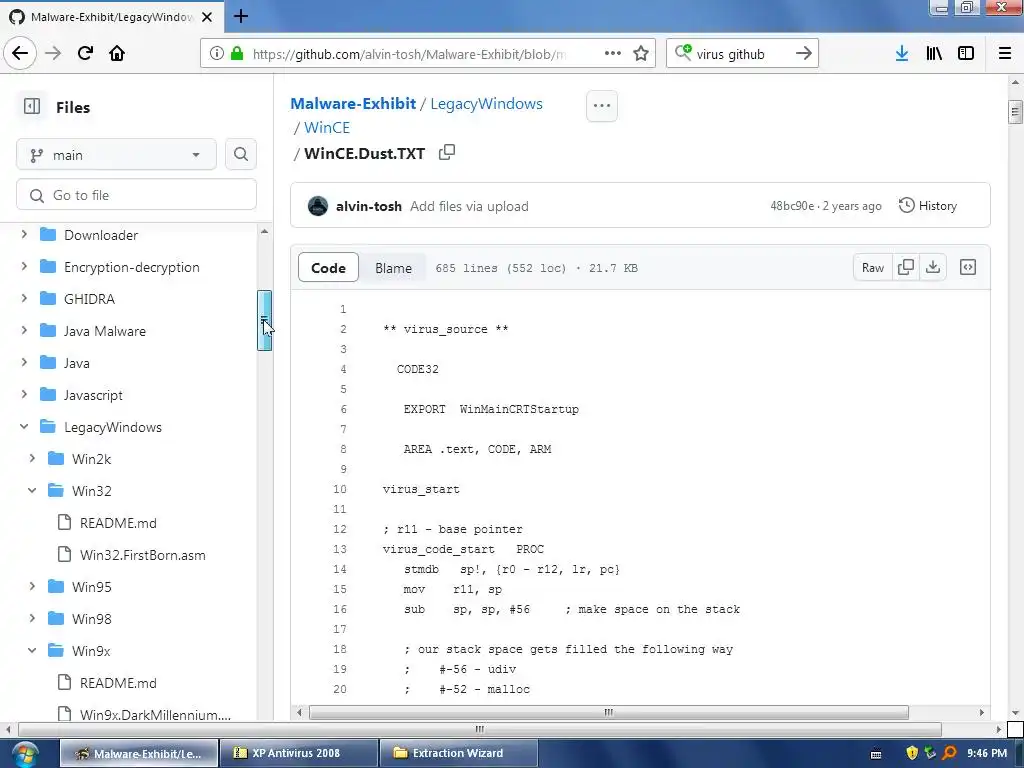This screenshot has width=1024, height=768.
Task: Open Raw file view
Action: pyautogui.click(x=872, y=267)
